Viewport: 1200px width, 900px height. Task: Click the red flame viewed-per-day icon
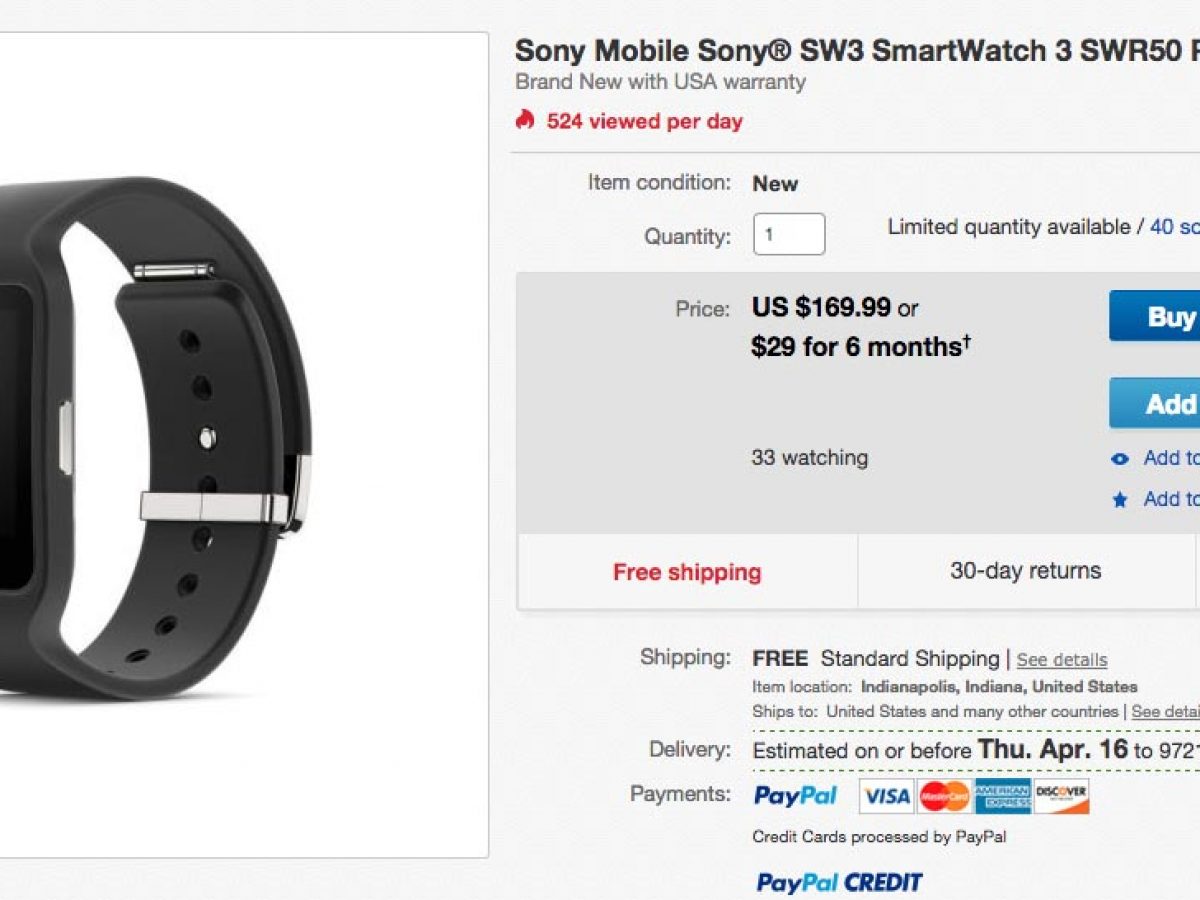525,121
